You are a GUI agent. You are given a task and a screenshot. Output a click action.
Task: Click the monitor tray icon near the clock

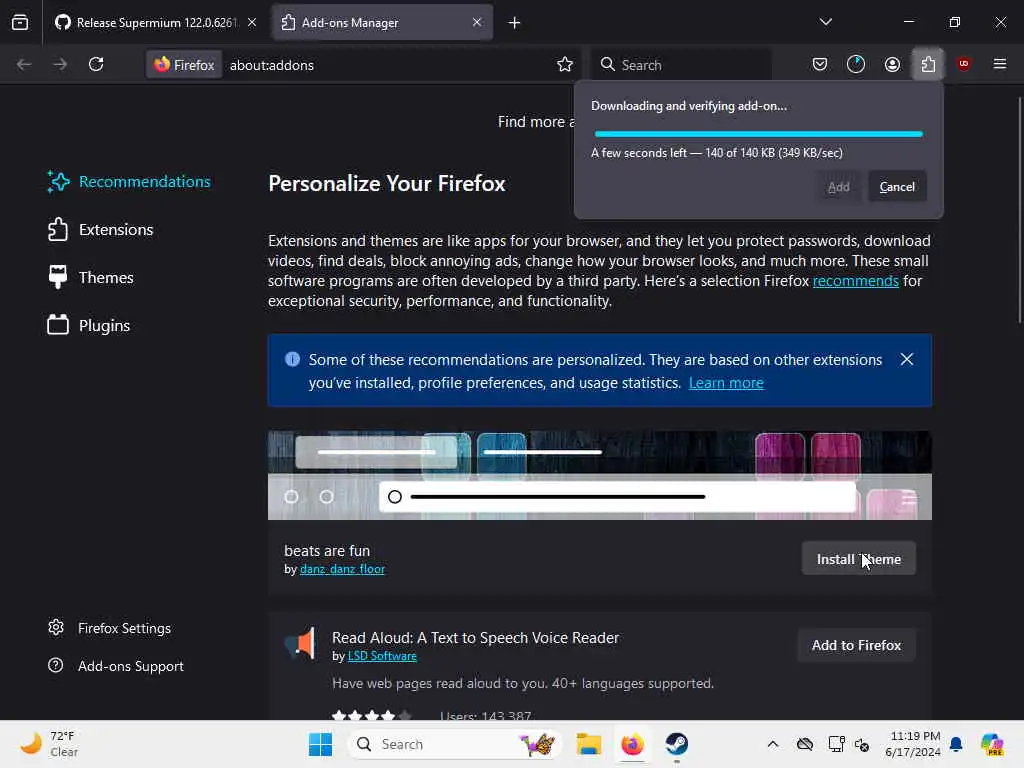point(837,744)
